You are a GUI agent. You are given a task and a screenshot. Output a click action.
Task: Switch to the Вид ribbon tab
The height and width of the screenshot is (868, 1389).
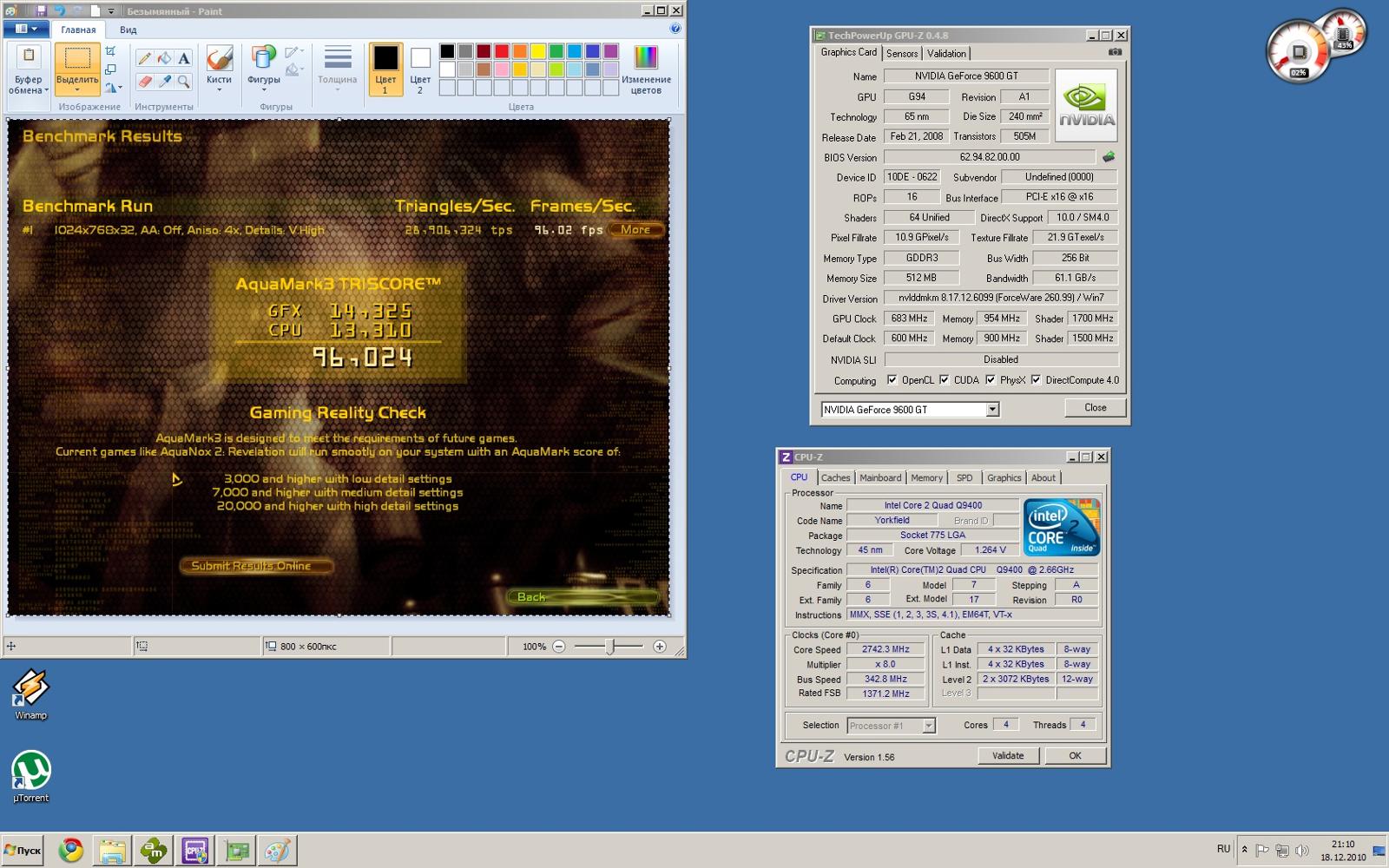point(128,30)
